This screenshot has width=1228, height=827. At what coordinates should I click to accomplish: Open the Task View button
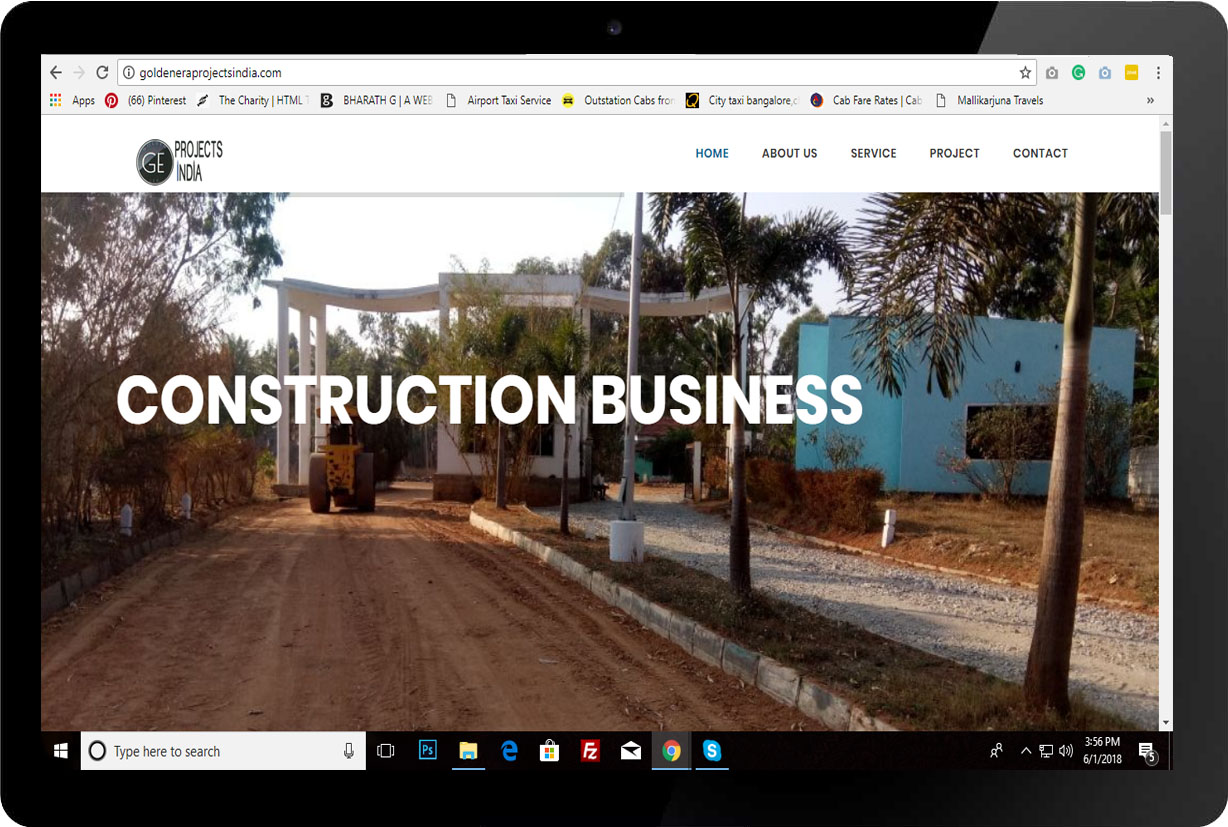386,751
